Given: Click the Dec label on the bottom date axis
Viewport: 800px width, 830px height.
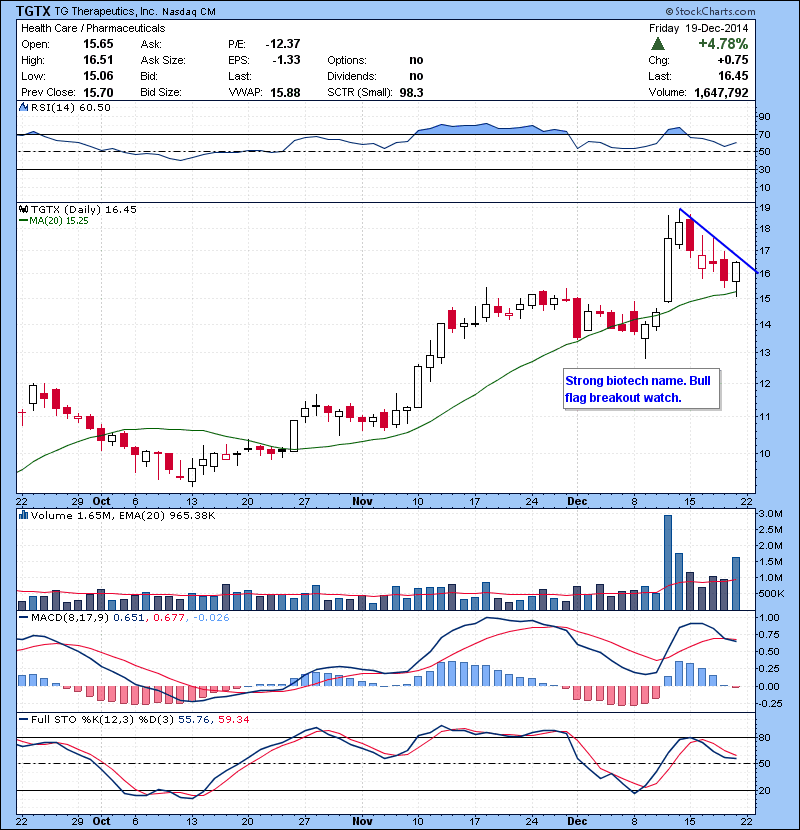Looking at the screenshot, I should 577,820.
